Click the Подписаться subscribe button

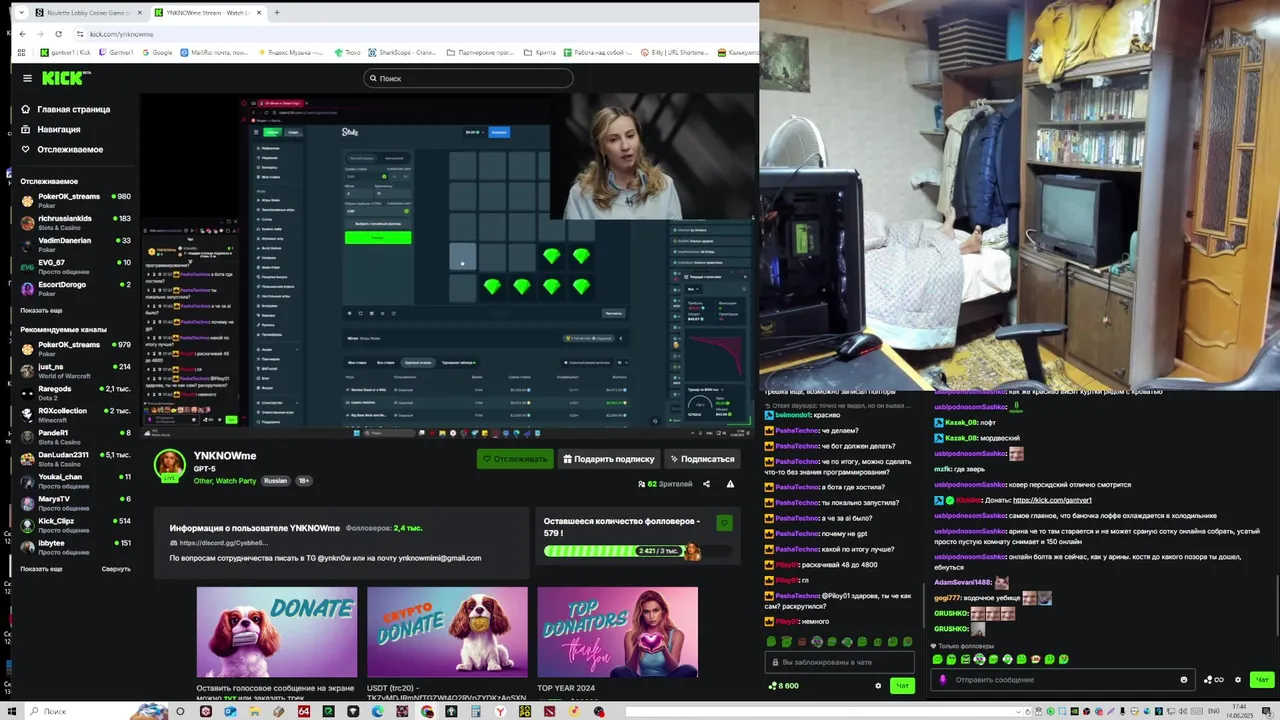coord(701,459)
